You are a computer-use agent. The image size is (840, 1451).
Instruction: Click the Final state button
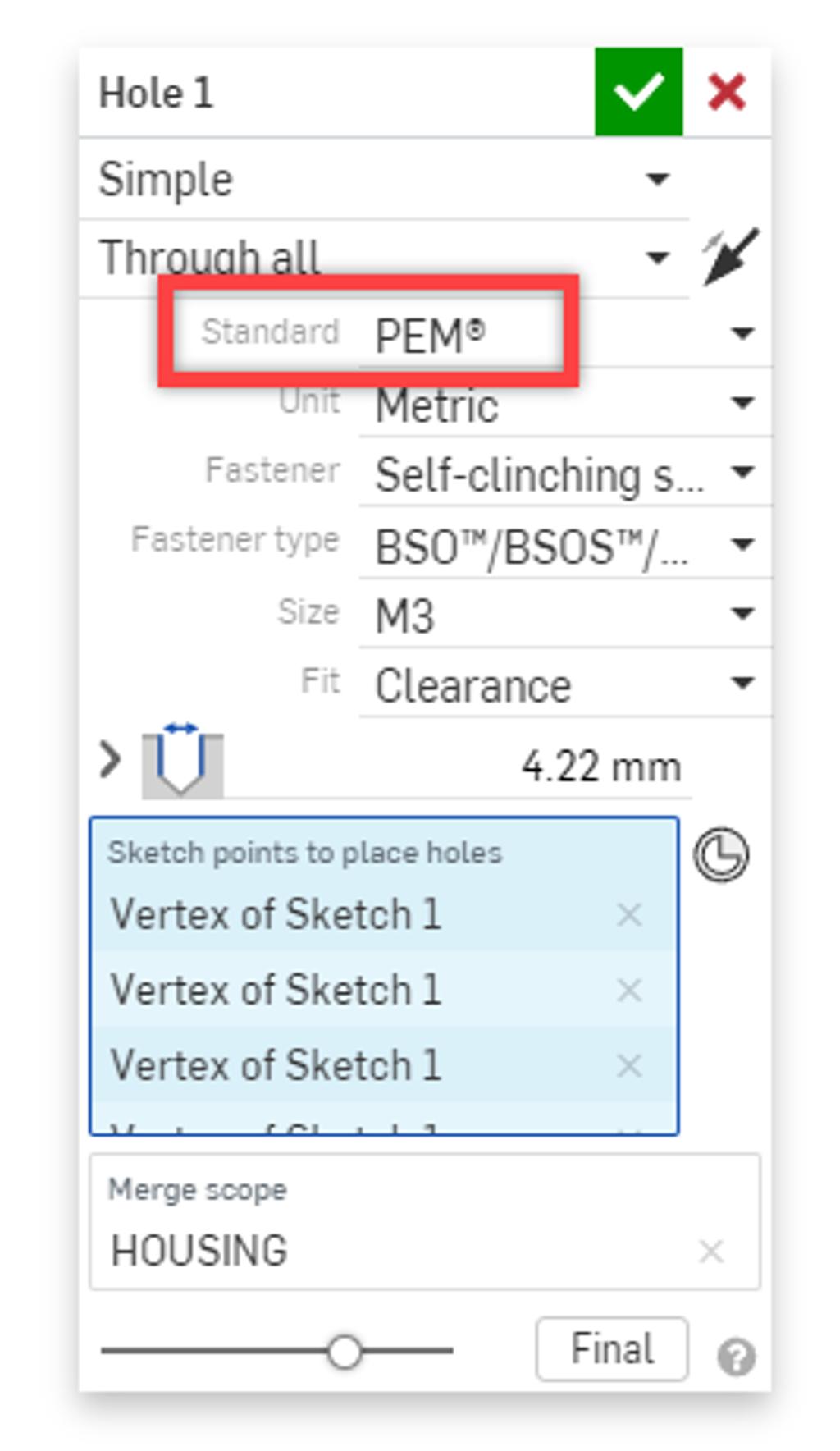[x=610, y=1347]
